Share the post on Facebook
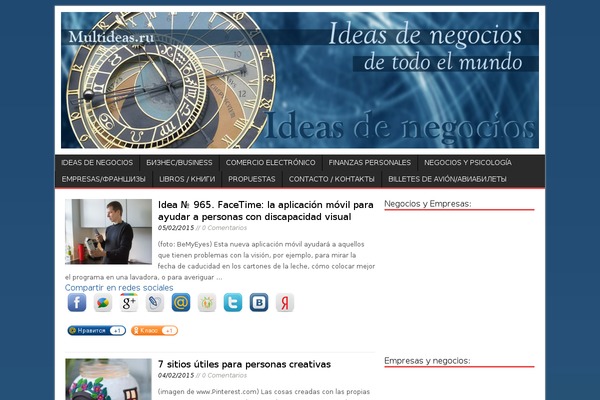Image resolution: width=600 pixels, height=400 pixels. 77,302
